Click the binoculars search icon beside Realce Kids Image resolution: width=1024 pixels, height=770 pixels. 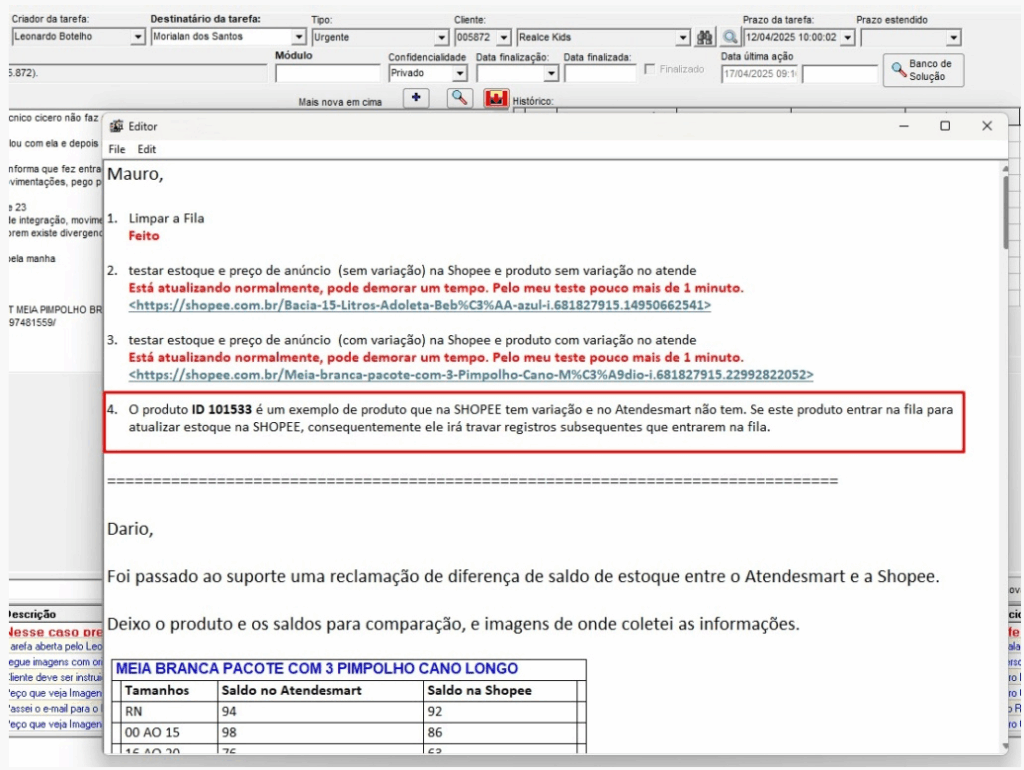coord(704,38)
